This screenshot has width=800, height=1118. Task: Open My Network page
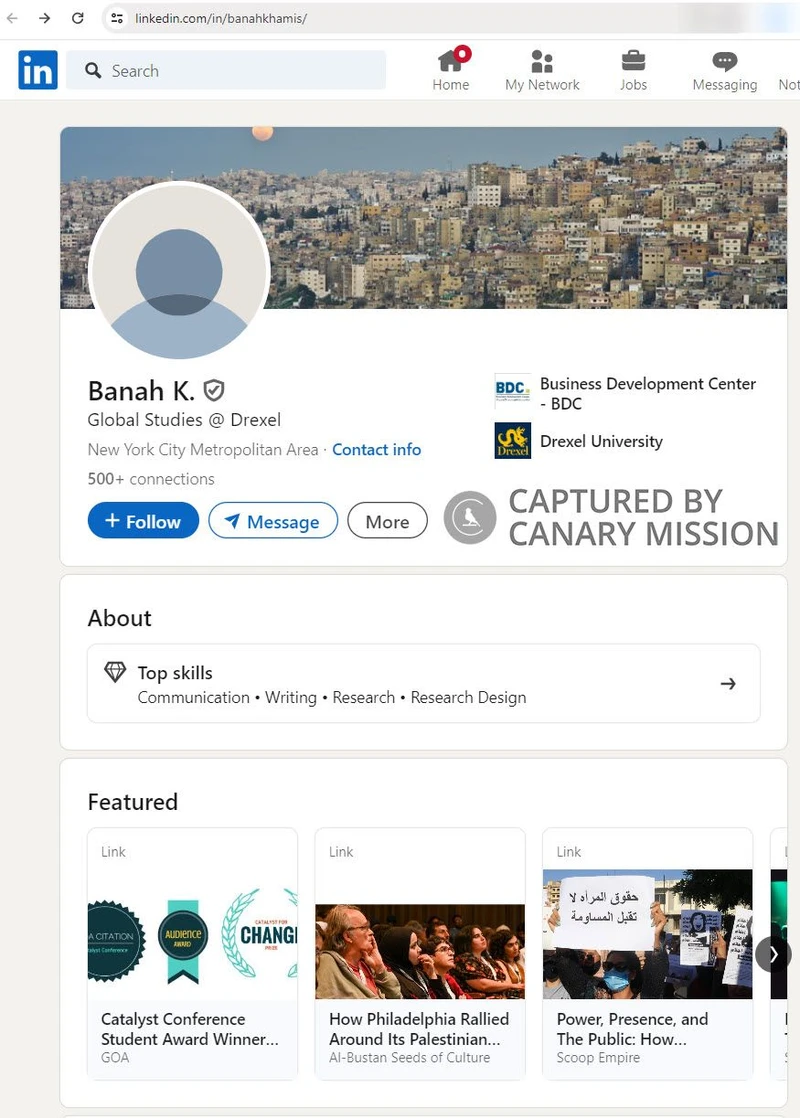pyautogui.click(x=541, y=68)
